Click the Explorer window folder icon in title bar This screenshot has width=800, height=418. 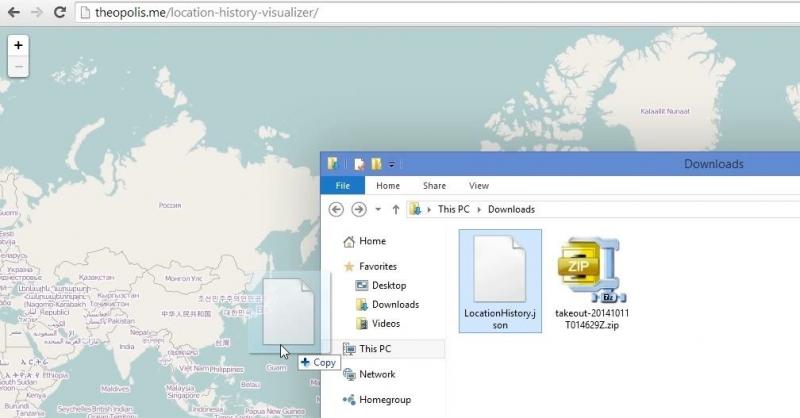pos(333,163)
